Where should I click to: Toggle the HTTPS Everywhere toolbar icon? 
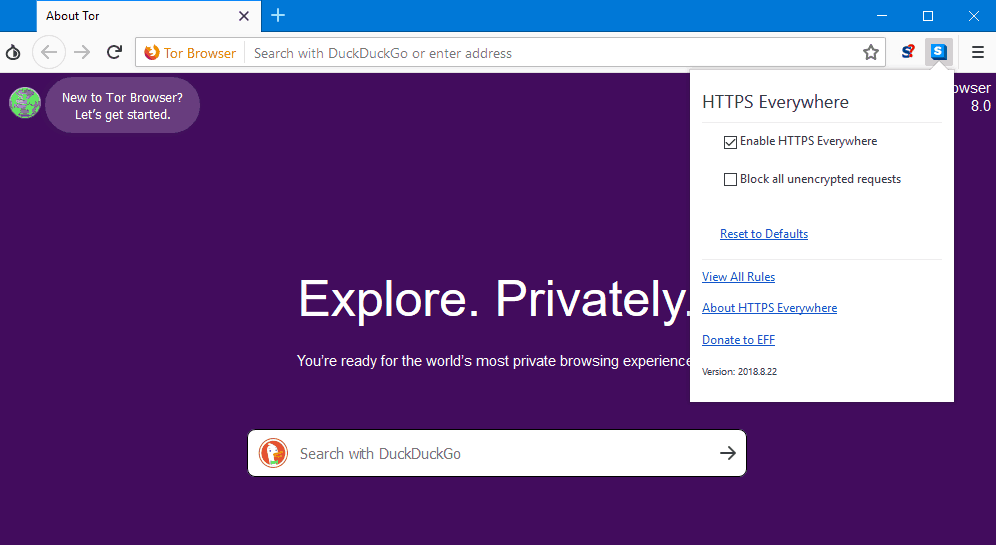[939, 52]
